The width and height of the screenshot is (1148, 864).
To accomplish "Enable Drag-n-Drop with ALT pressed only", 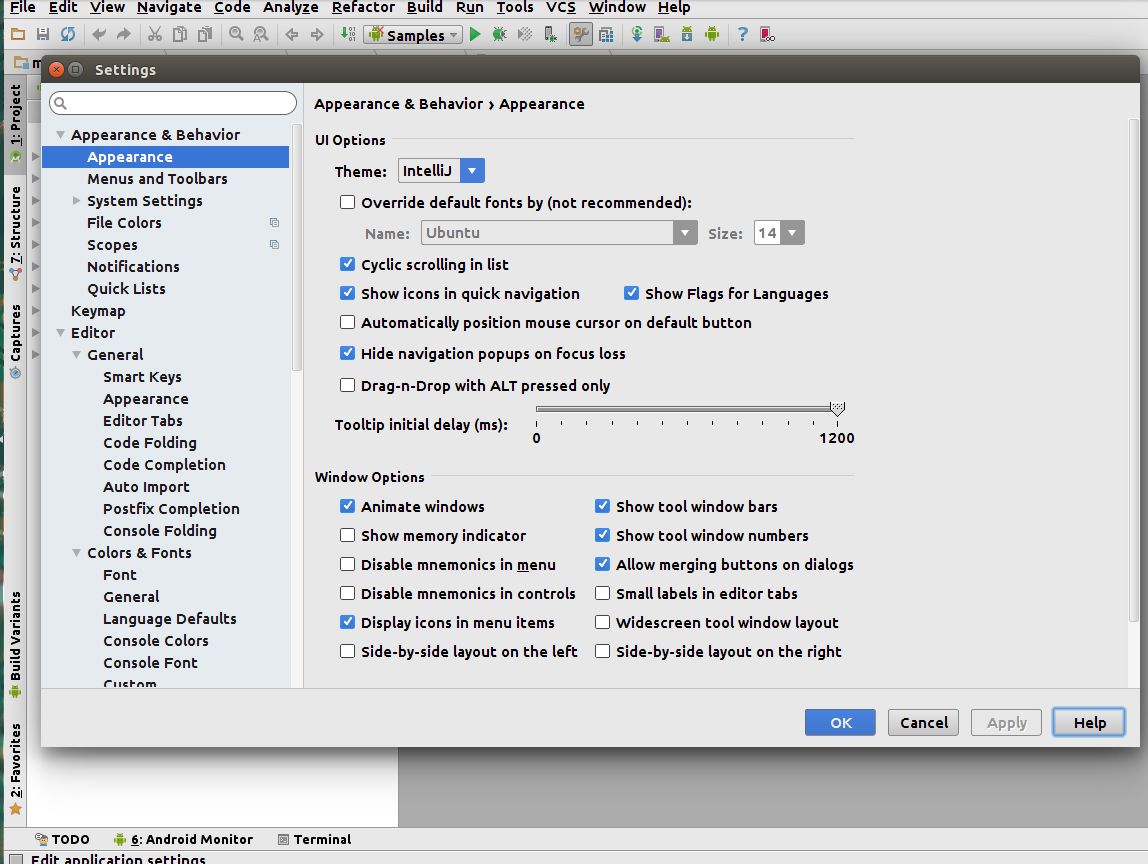I will pos(348,385).
